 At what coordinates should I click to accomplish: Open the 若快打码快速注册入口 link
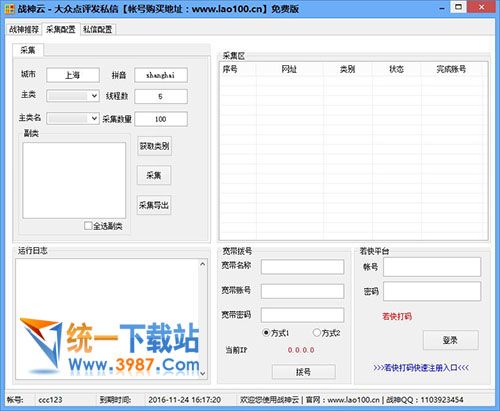pos(421,368)
